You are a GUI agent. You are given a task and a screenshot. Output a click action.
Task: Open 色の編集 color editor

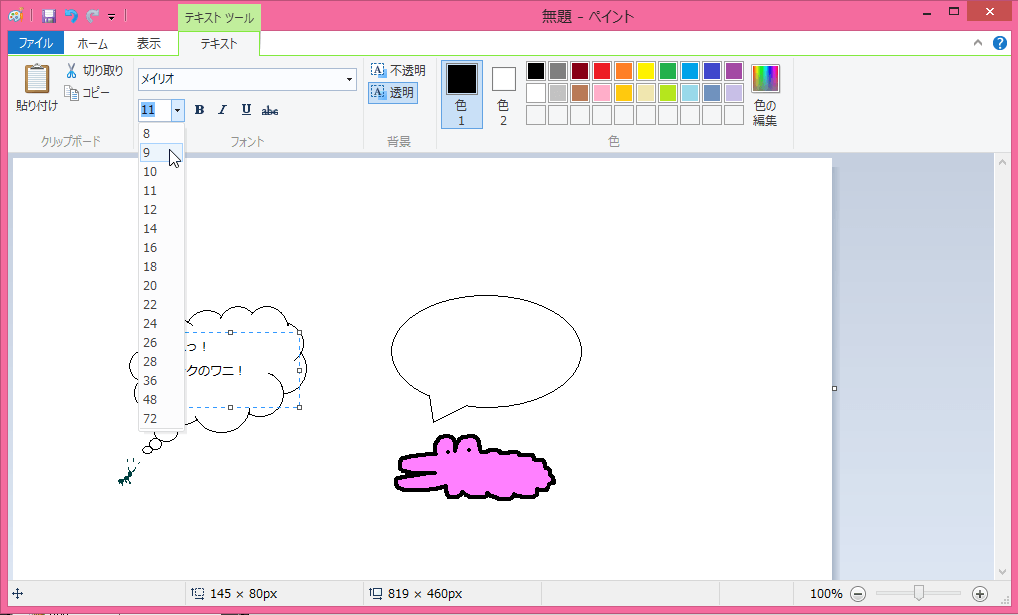[765, 95]
